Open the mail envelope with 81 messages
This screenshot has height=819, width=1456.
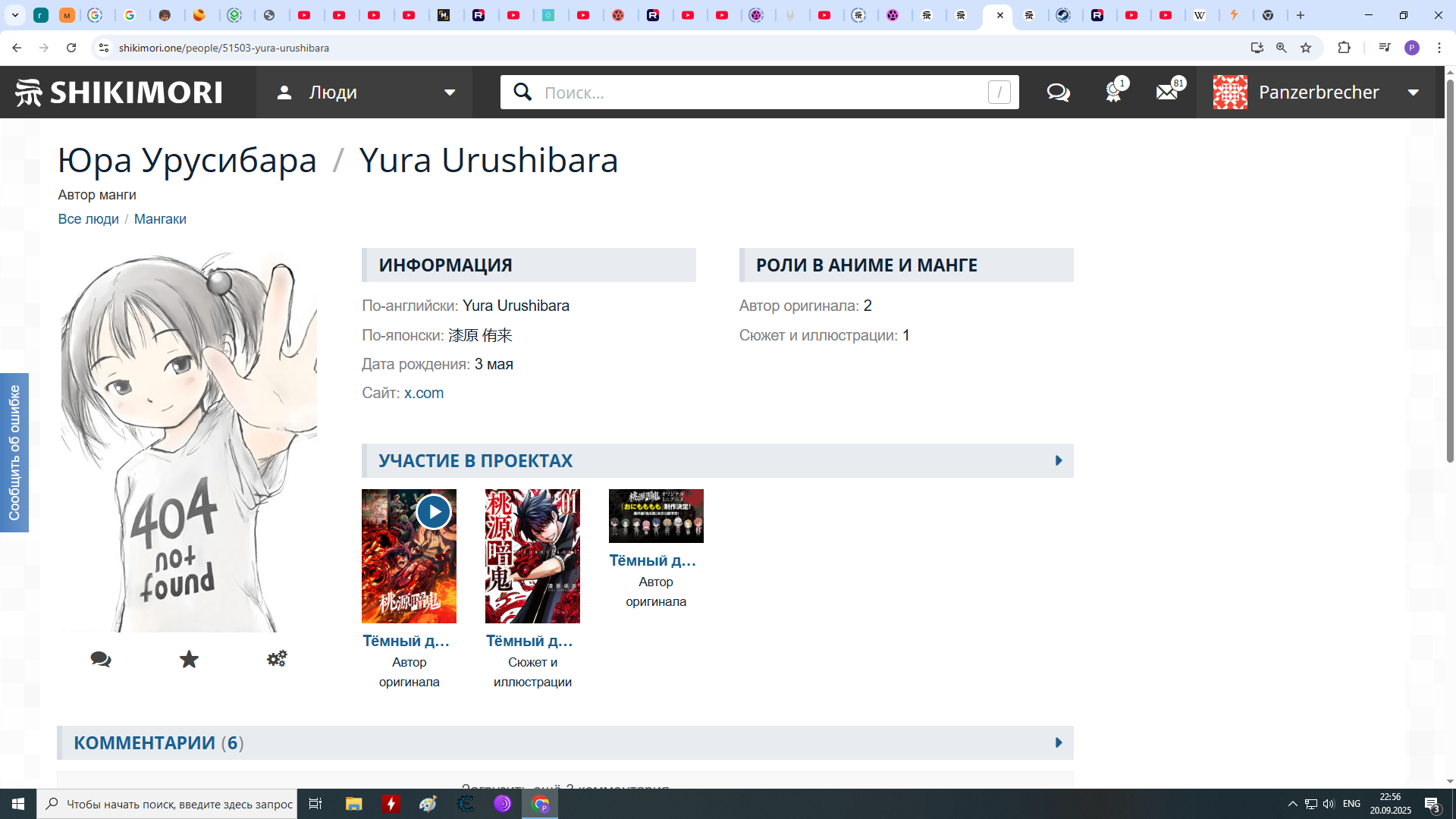coord(1167,93)
